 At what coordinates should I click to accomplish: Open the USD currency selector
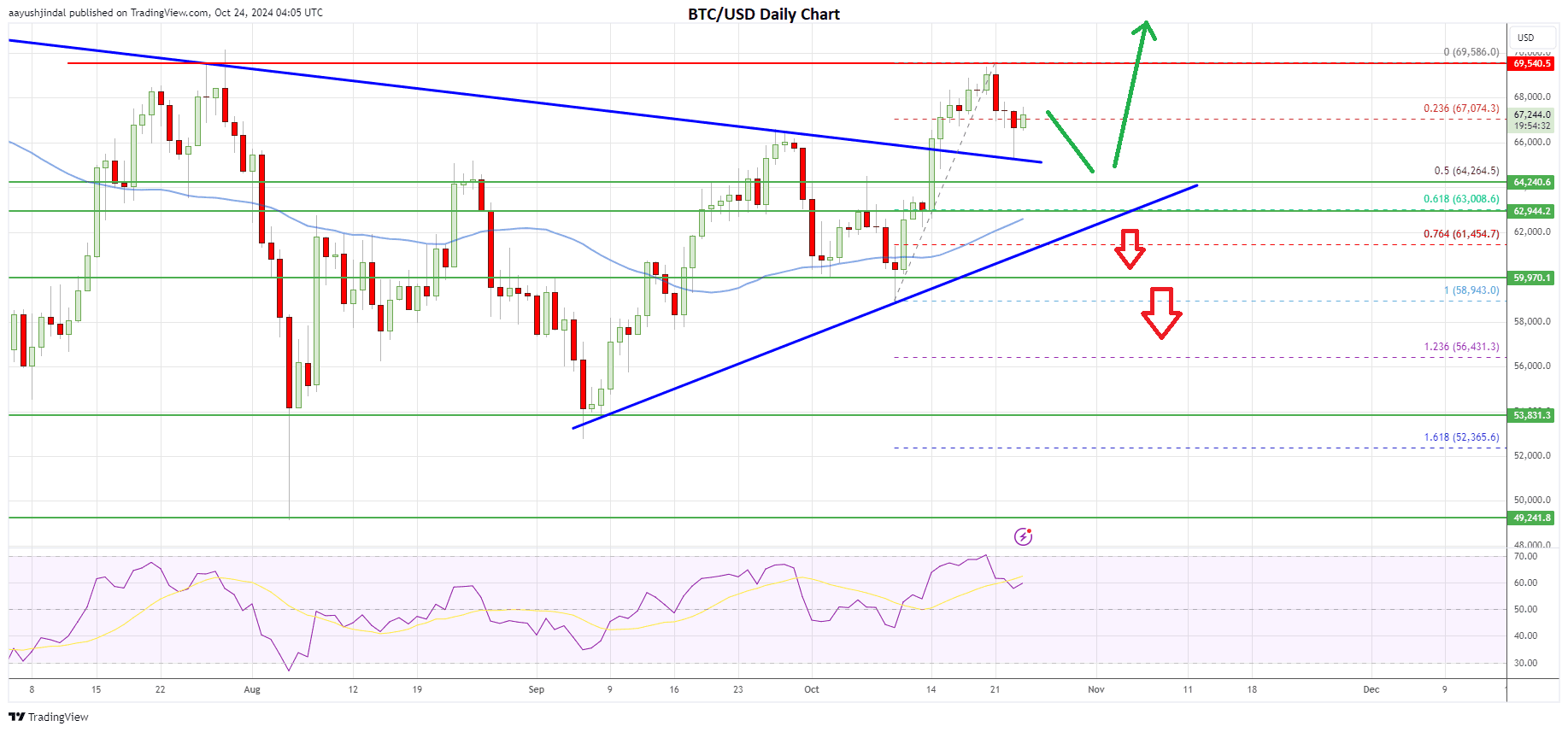1534,38
